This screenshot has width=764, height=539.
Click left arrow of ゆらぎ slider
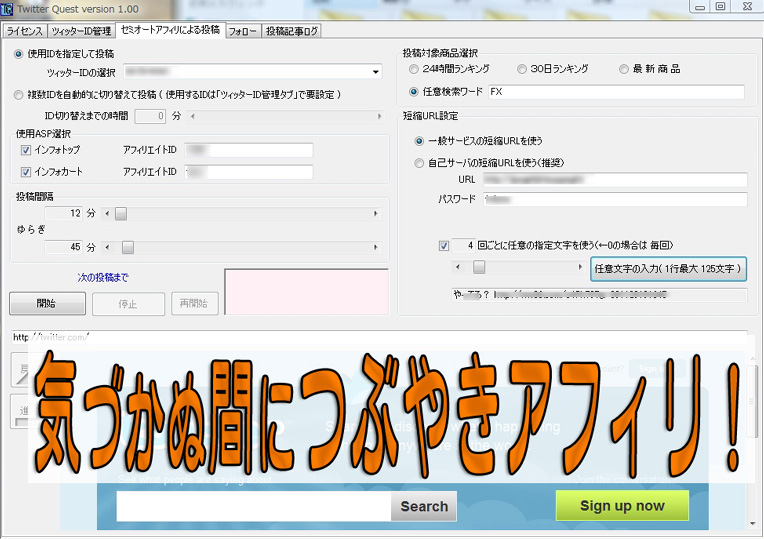[x=107, y=247]
